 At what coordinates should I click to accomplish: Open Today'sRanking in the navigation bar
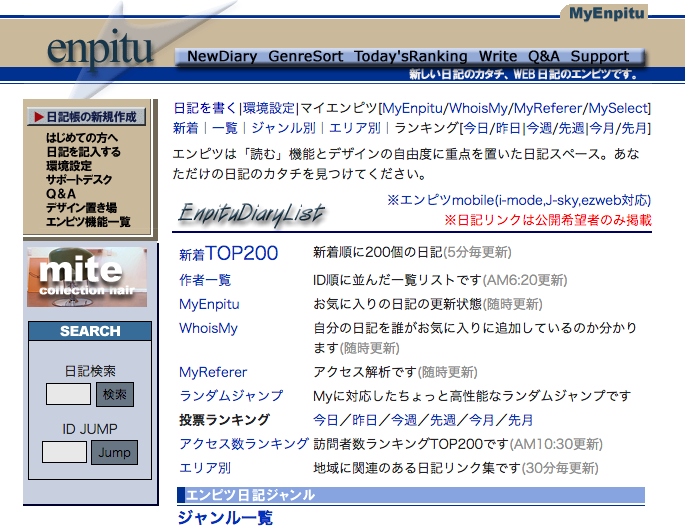coord(411,56)
